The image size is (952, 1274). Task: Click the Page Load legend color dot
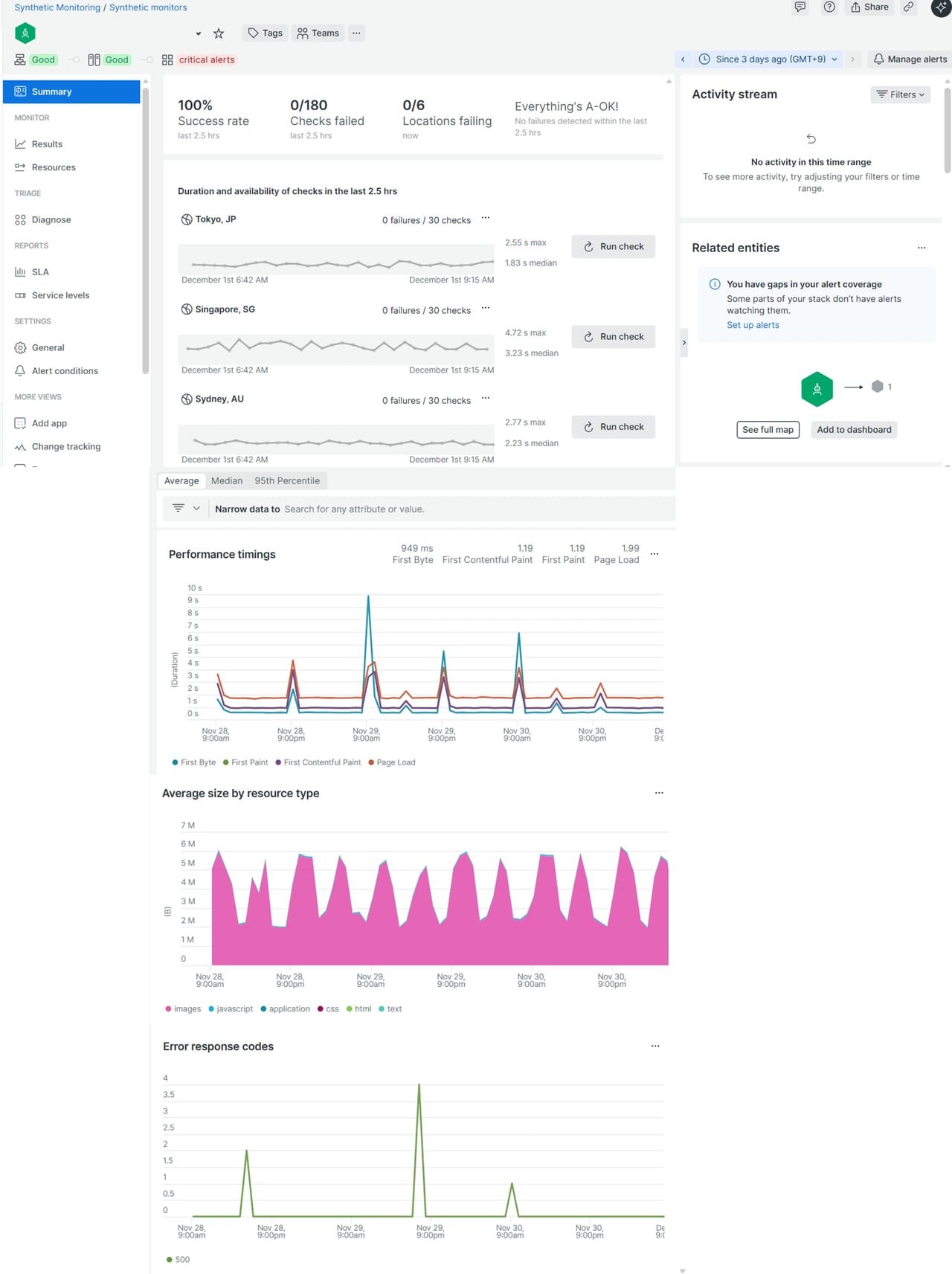(x=371, y=762)
